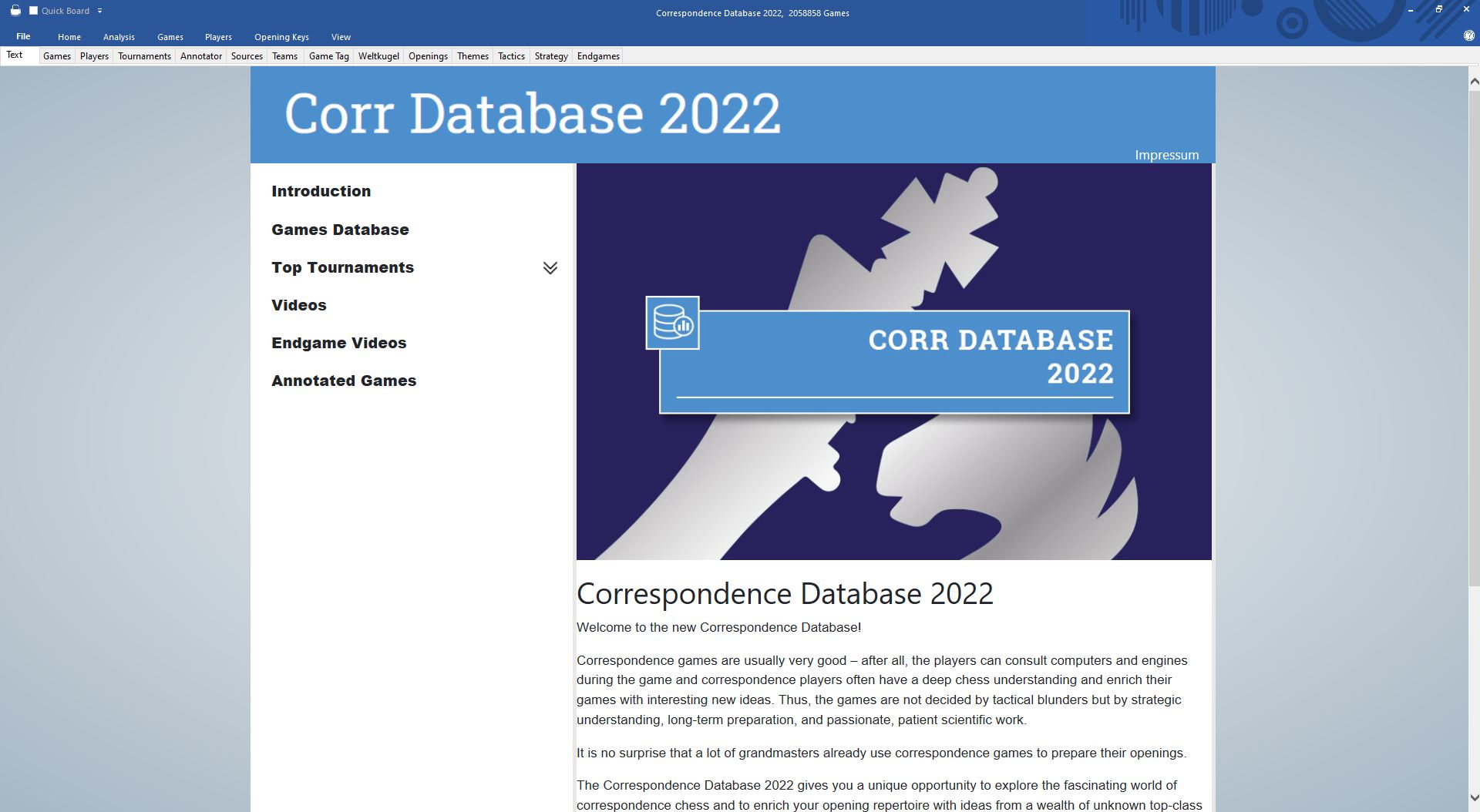Open the help icon at top right
This screenshot has width=1480, height=812.
[x=1468, y=35]
